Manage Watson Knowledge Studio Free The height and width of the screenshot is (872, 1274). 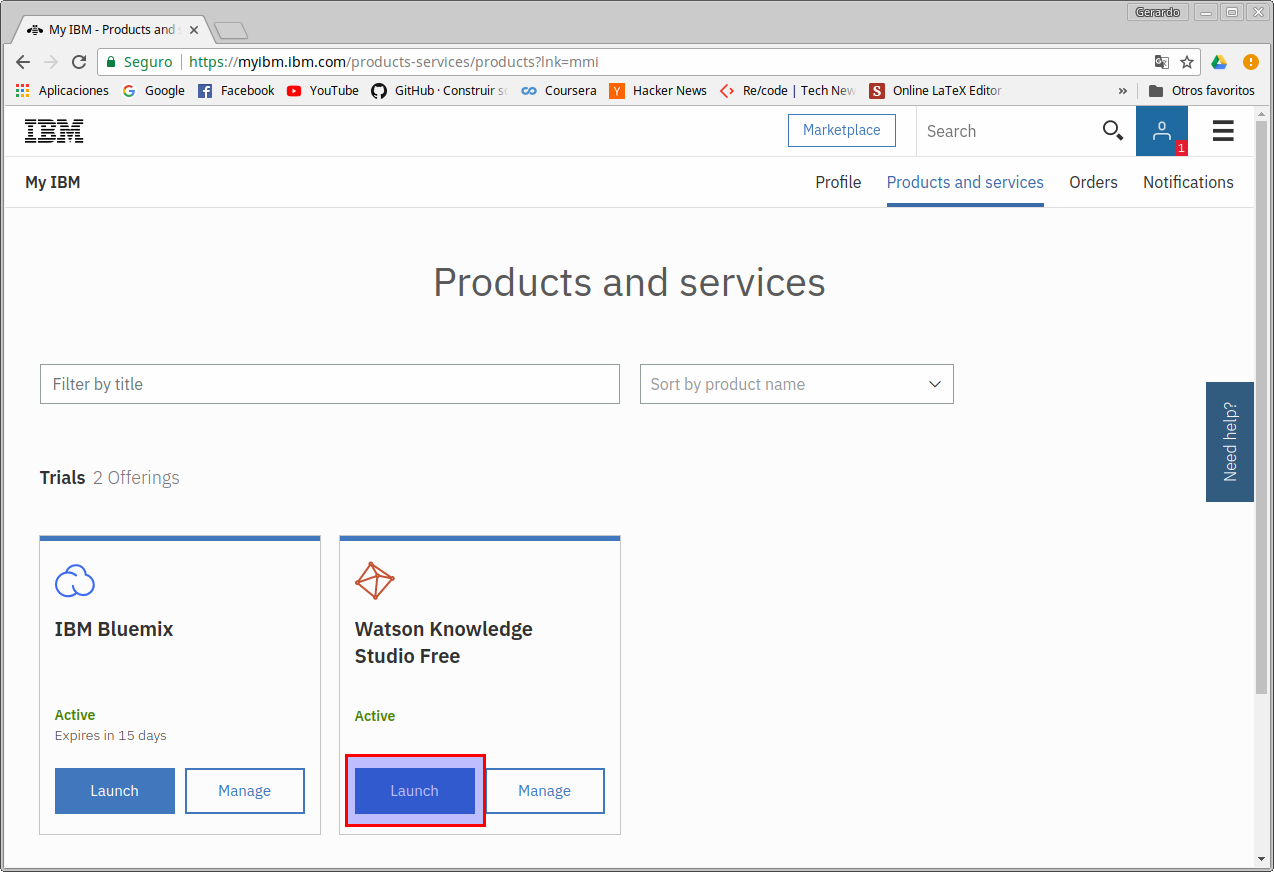click(x=545, y=791)
